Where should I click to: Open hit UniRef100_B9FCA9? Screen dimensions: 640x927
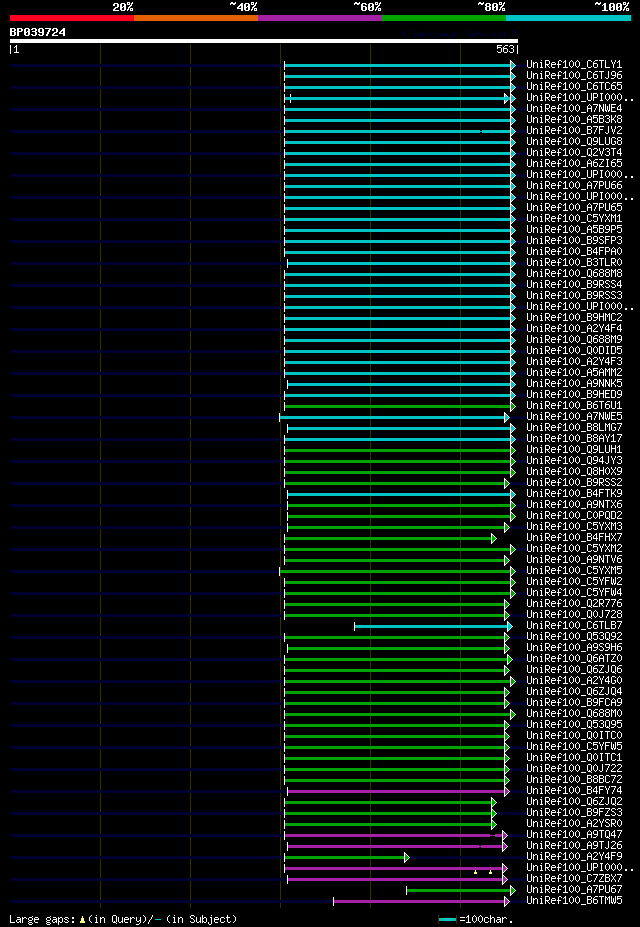[x=574, y=702]
